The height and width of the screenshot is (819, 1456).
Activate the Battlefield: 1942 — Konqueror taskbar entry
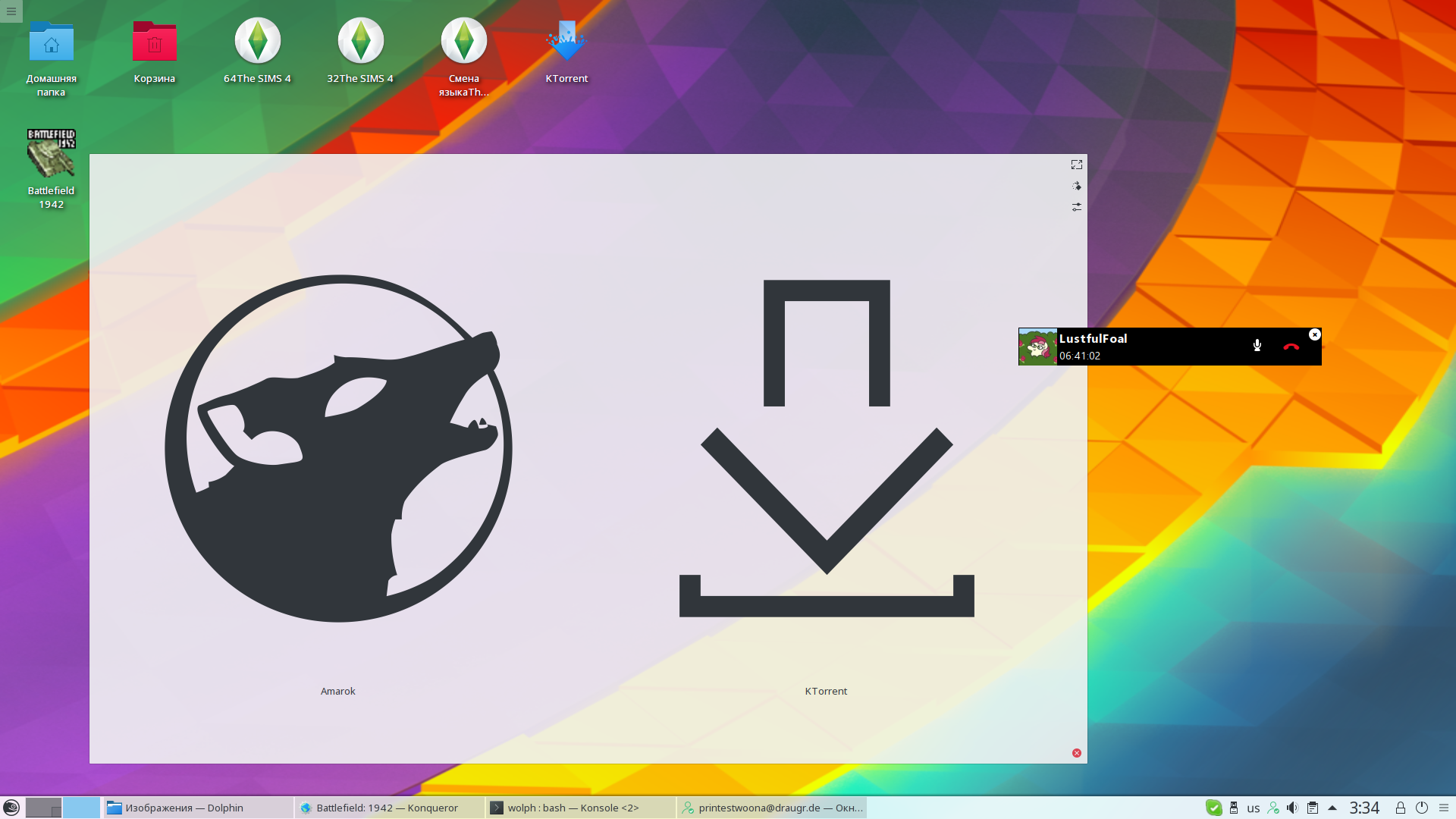pos(390,808)
